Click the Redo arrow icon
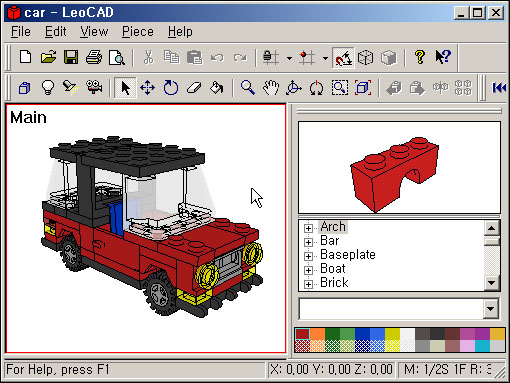 [240, 57]
